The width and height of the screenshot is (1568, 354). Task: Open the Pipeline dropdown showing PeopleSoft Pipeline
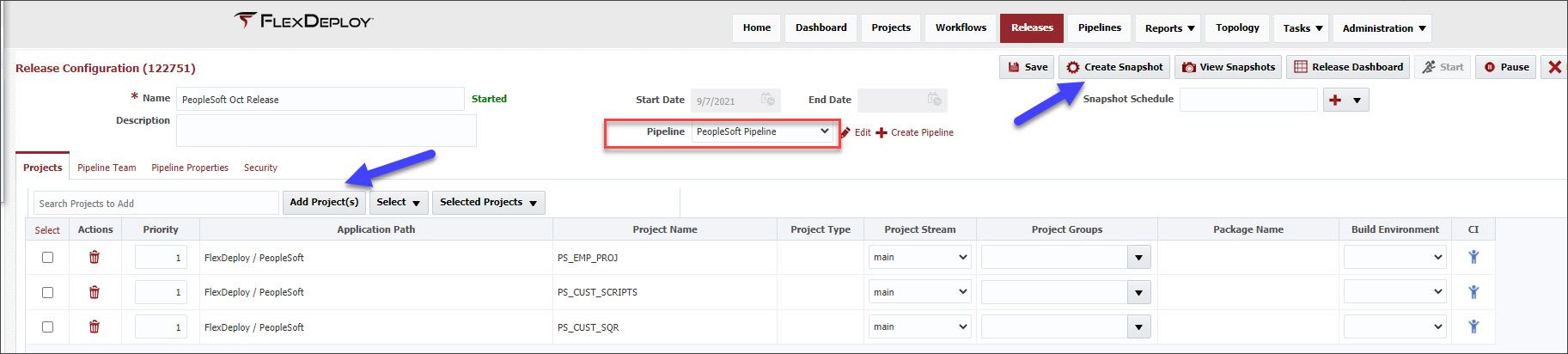[762, 131]
